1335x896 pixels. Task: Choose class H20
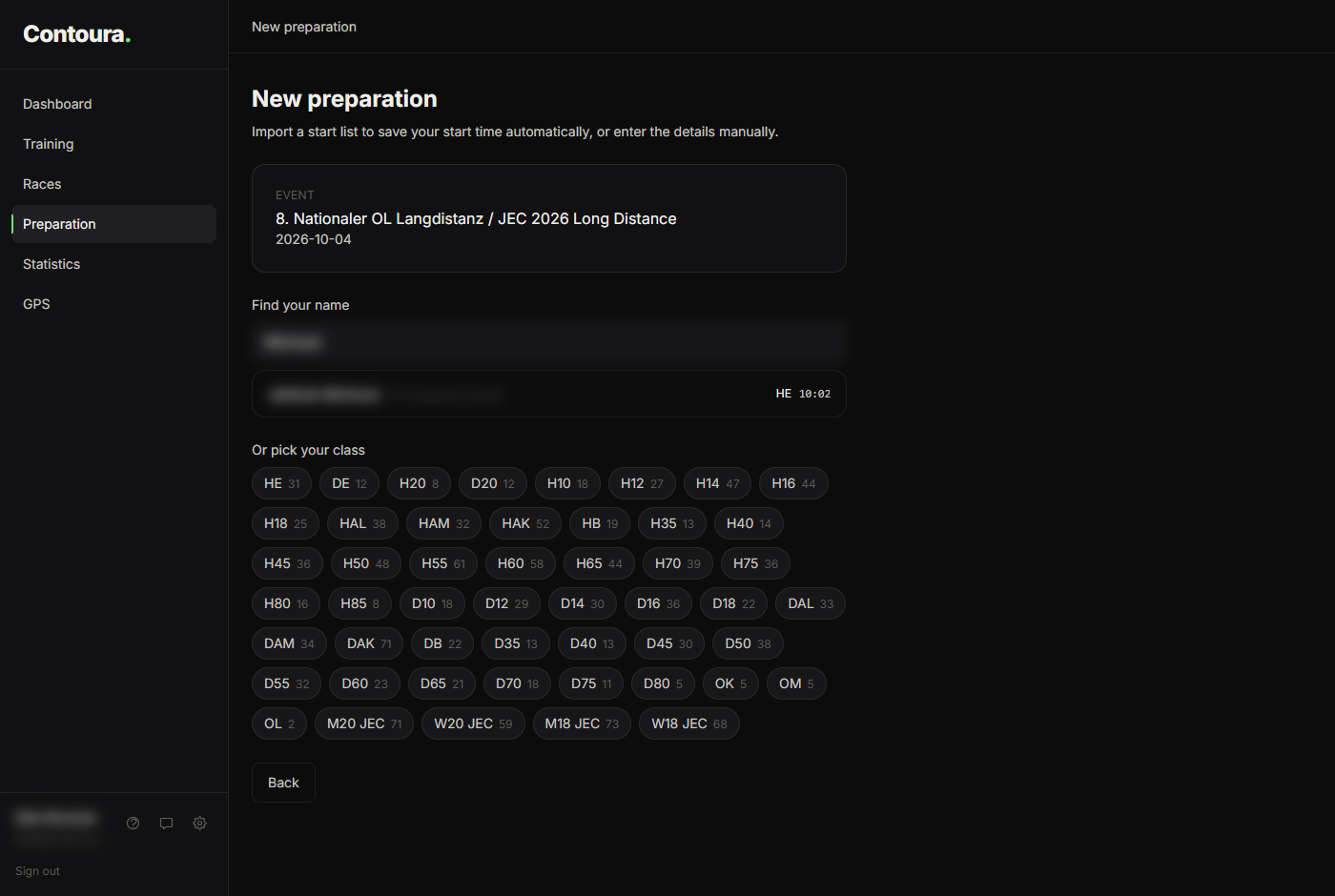419,483
